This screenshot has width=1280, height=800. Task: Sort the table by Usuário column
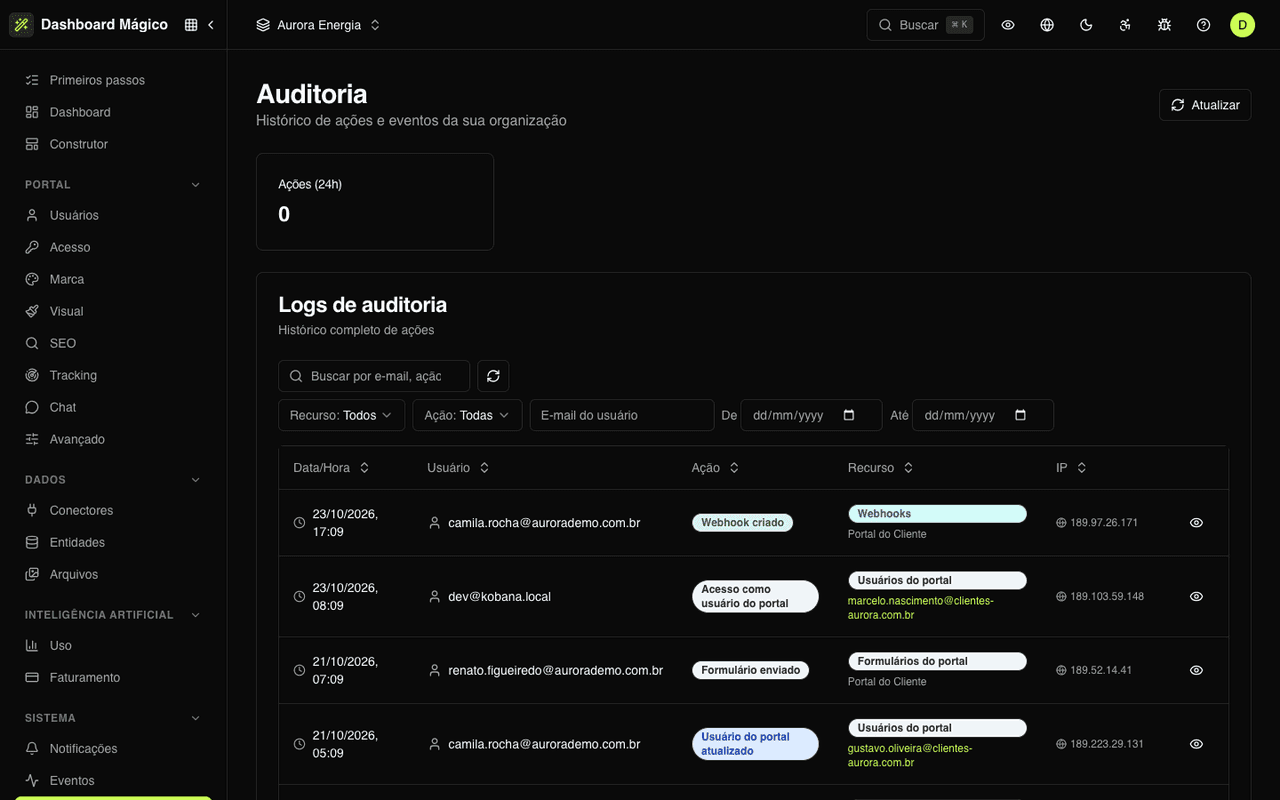click(458, 468)
